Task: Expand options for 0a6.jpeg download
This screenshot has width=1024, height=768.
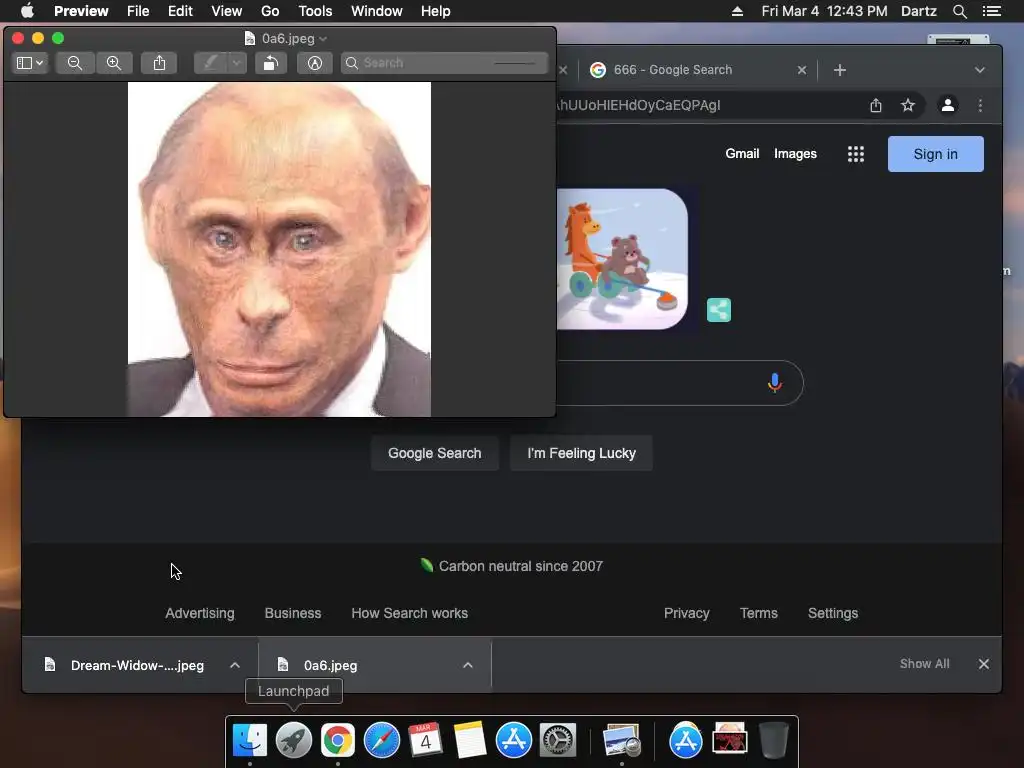Action: coord(468,665)
